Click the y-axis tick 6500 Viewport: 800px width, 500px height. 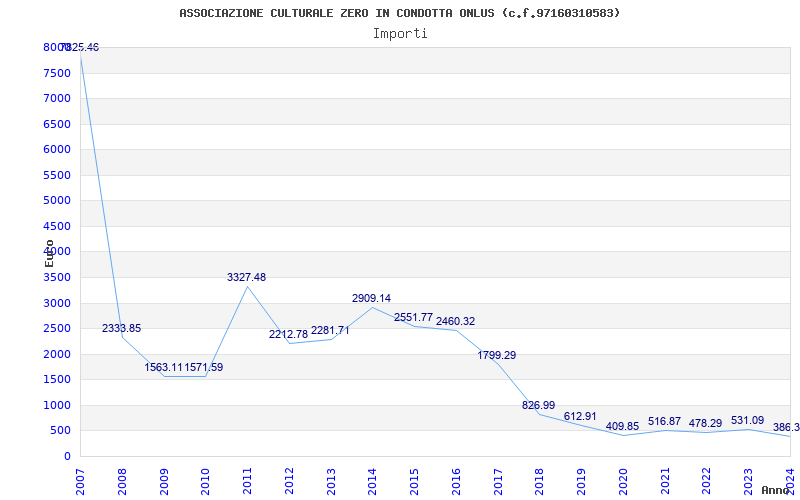click(57, 124)
